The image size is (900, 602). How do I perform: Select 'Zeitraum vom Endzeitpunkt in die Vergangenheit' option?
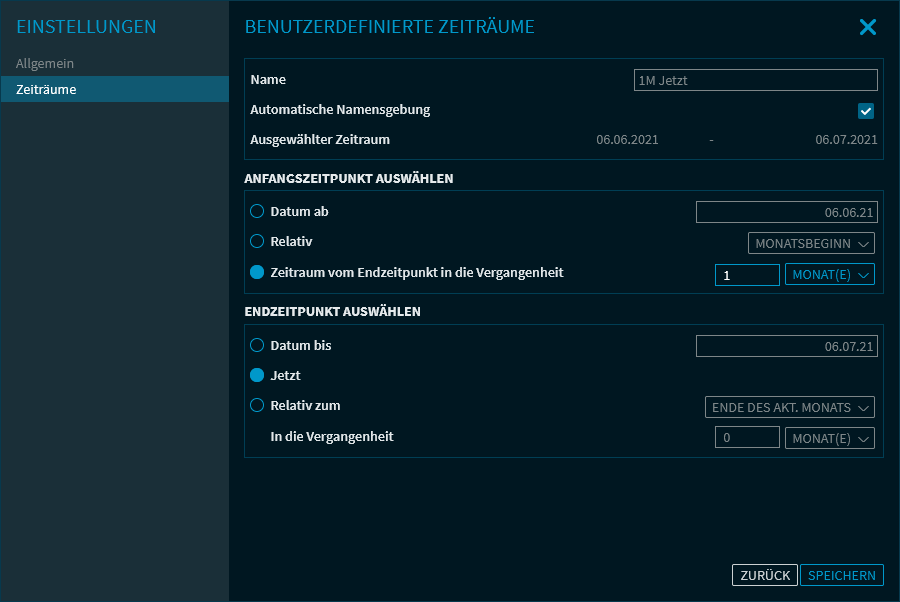(257, 273)
